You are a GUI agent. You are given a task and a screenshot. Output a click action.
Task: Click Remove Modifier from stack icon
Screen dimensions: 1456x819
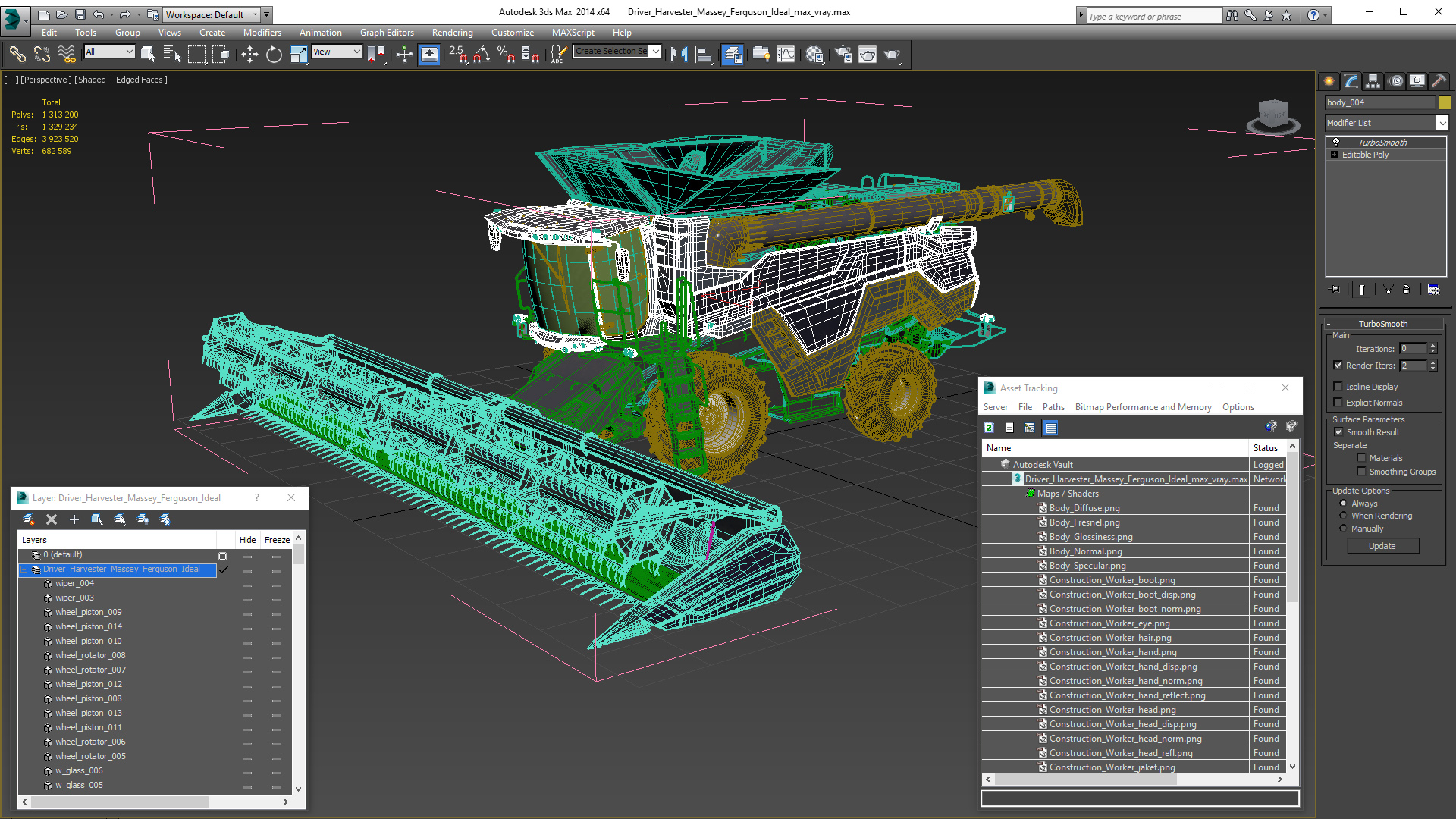click(x=1407, y=289)
